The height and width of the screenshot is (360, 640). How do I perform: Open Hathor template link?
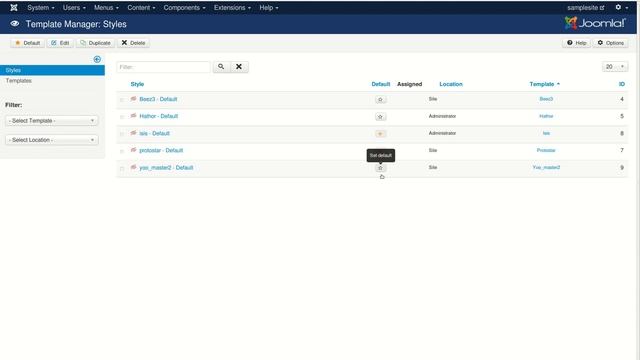tap(546, 116)
